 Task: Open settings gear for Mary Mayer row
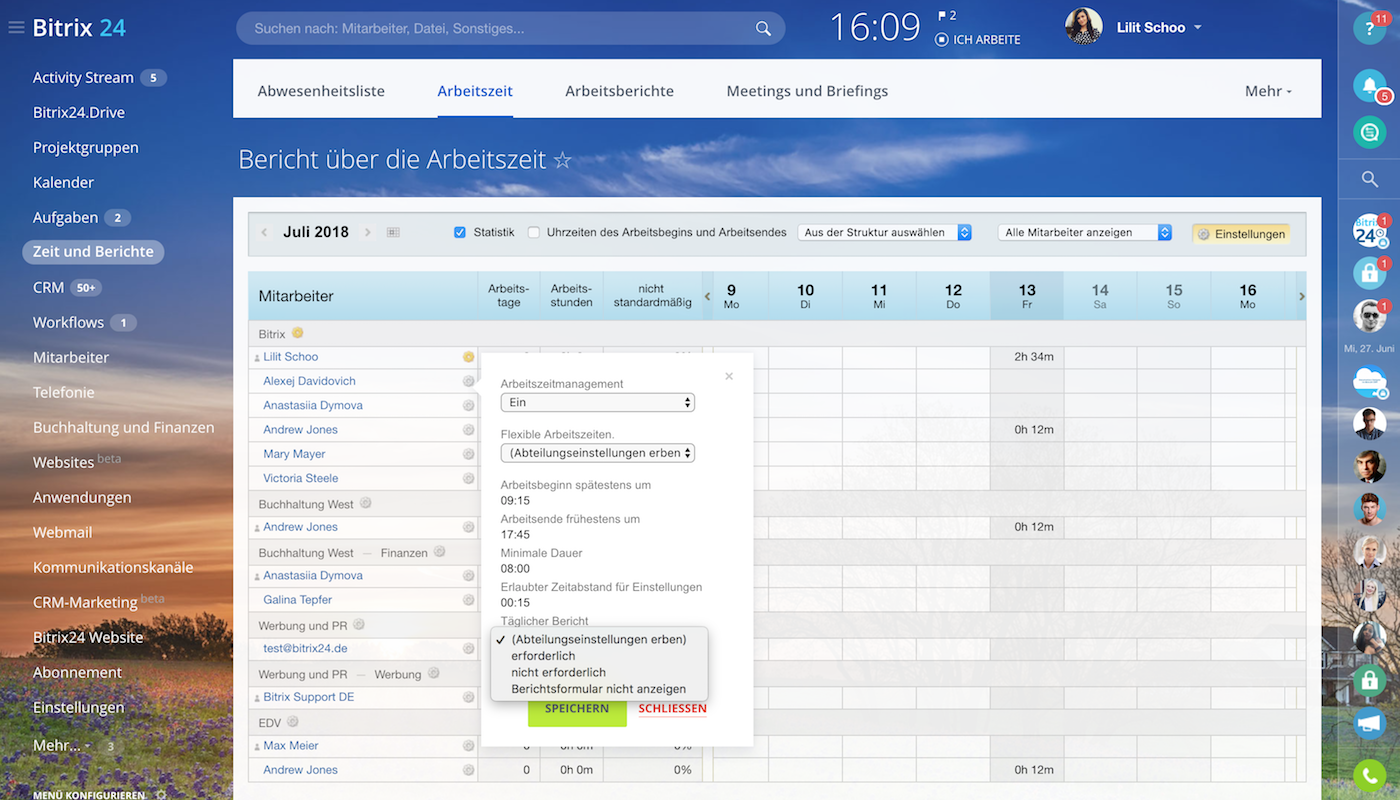468,454
